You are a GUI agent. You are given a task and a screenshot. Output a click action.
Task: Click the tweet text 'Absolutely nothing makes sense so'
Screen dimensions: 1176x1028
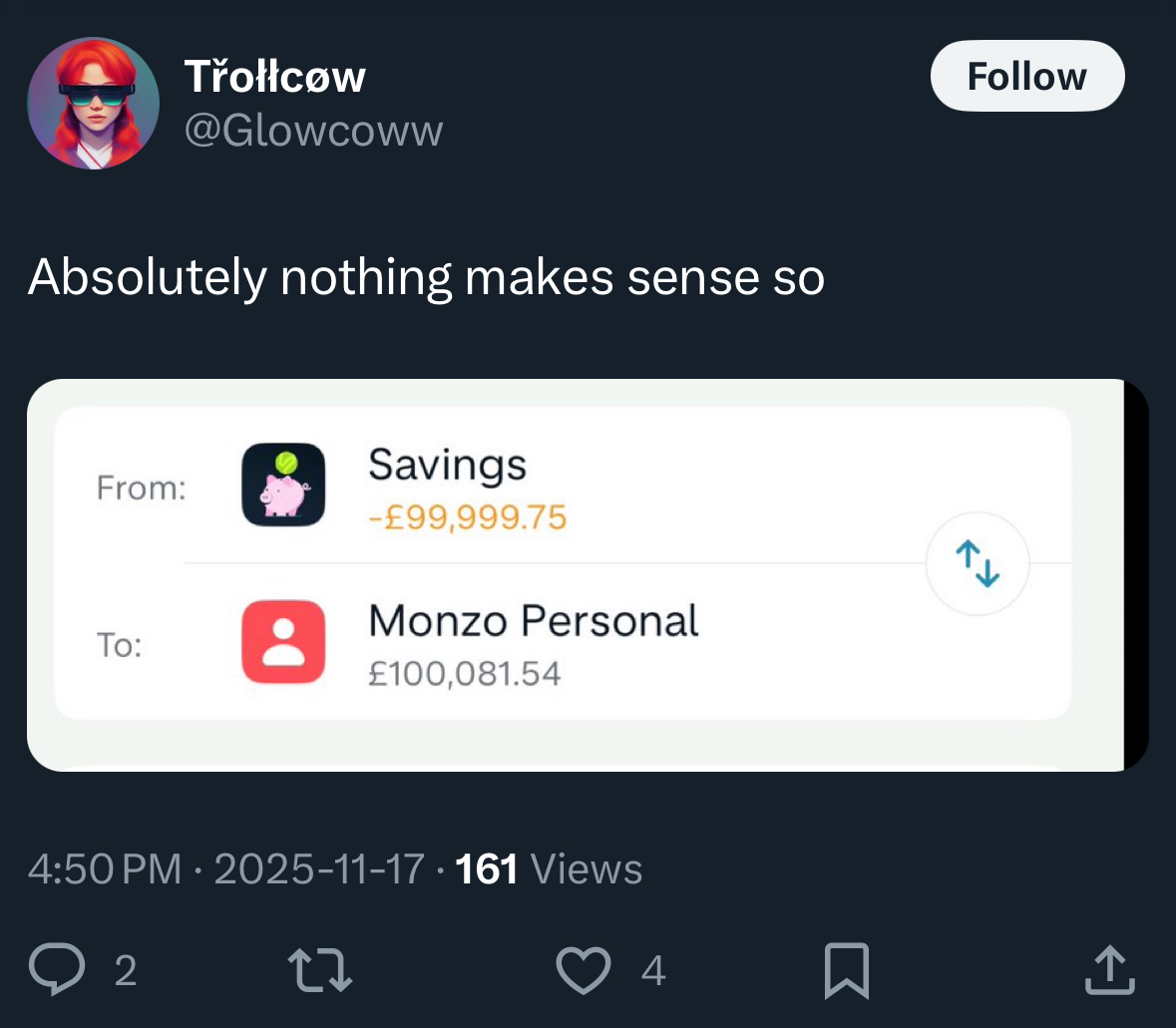426,278
